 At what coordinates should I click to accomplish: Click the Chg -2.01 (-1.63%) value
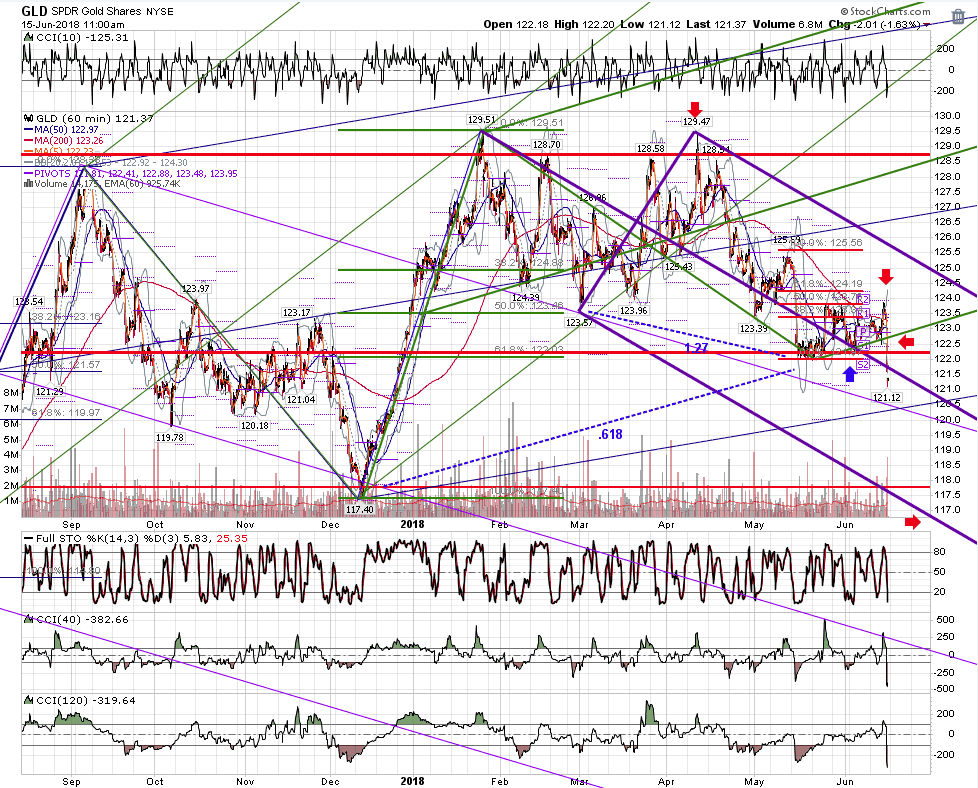pos(874,24)
